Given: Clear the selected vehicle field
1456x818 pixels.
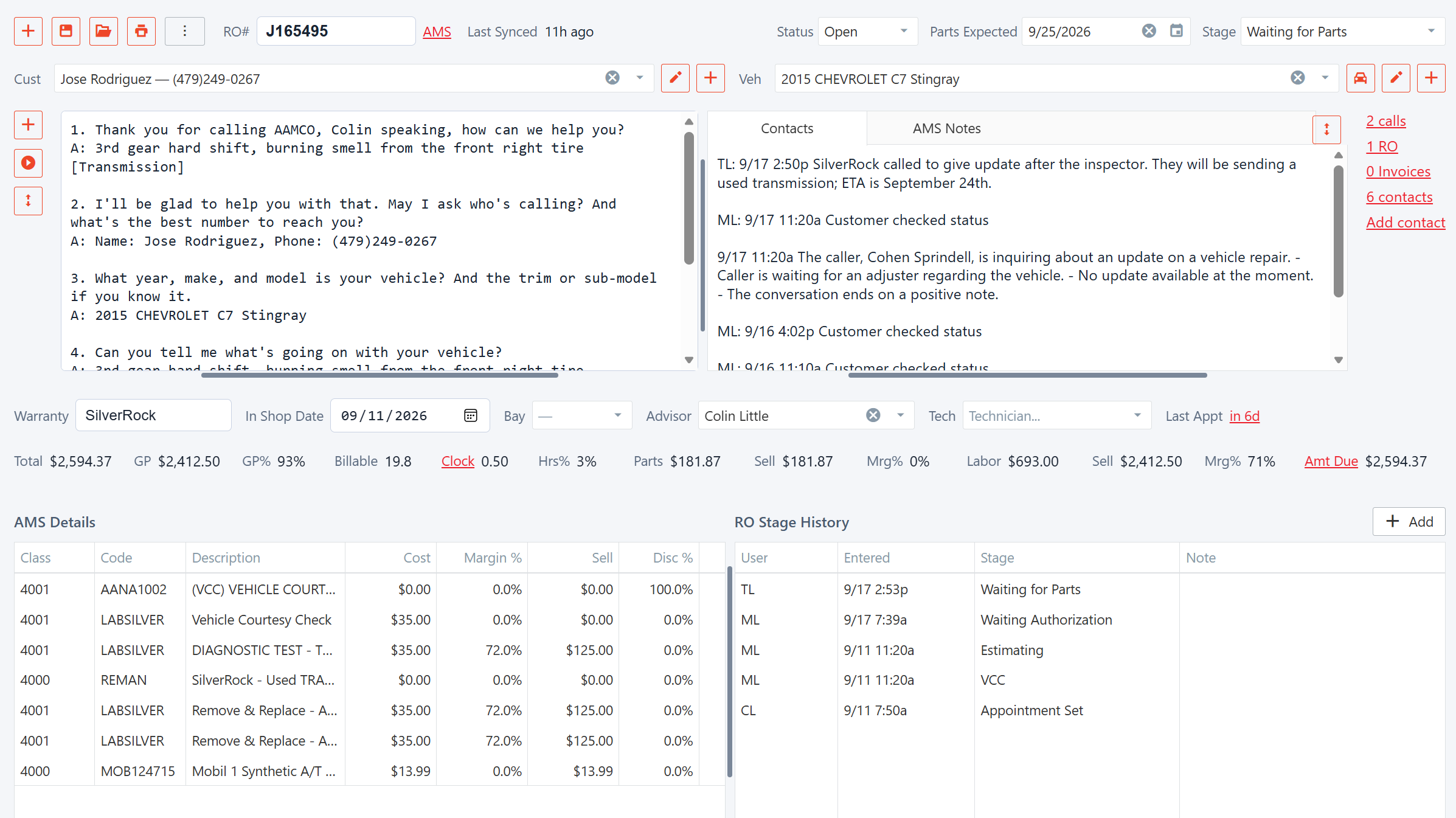Looking at the screenshot, I should coord(1298,78).
